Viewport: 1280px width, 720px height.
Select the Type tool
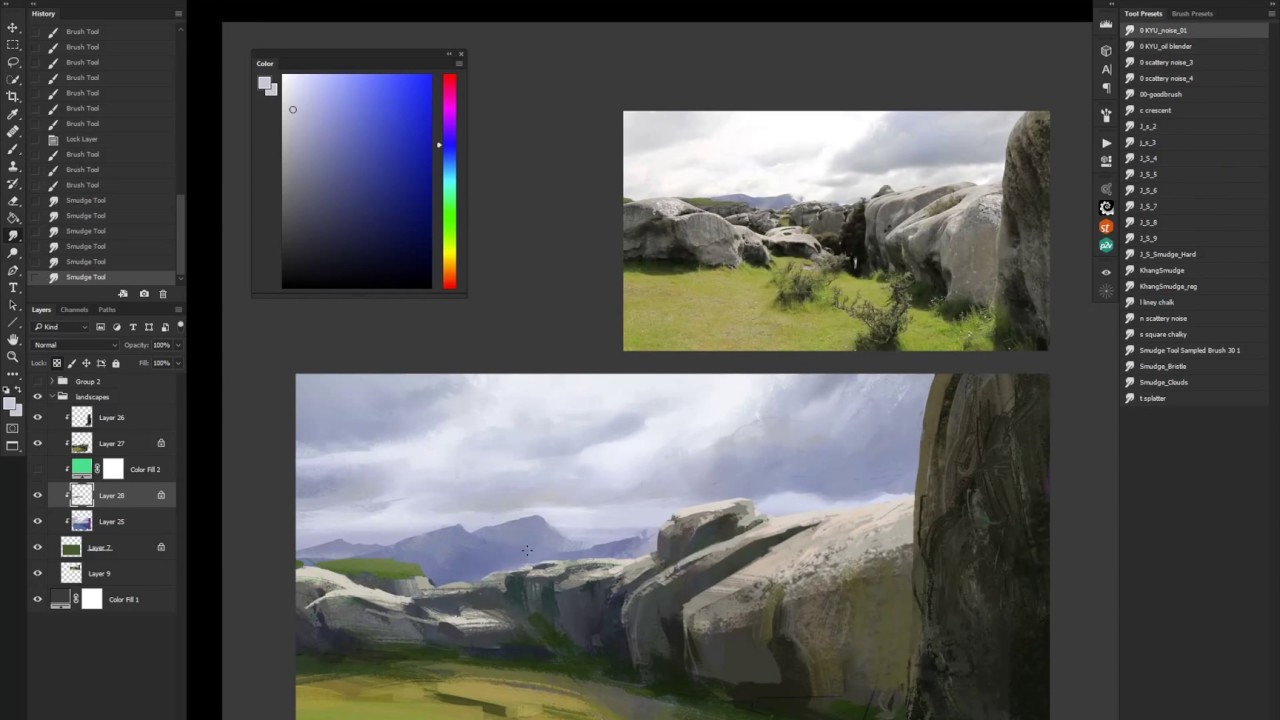tap(13, 287)
